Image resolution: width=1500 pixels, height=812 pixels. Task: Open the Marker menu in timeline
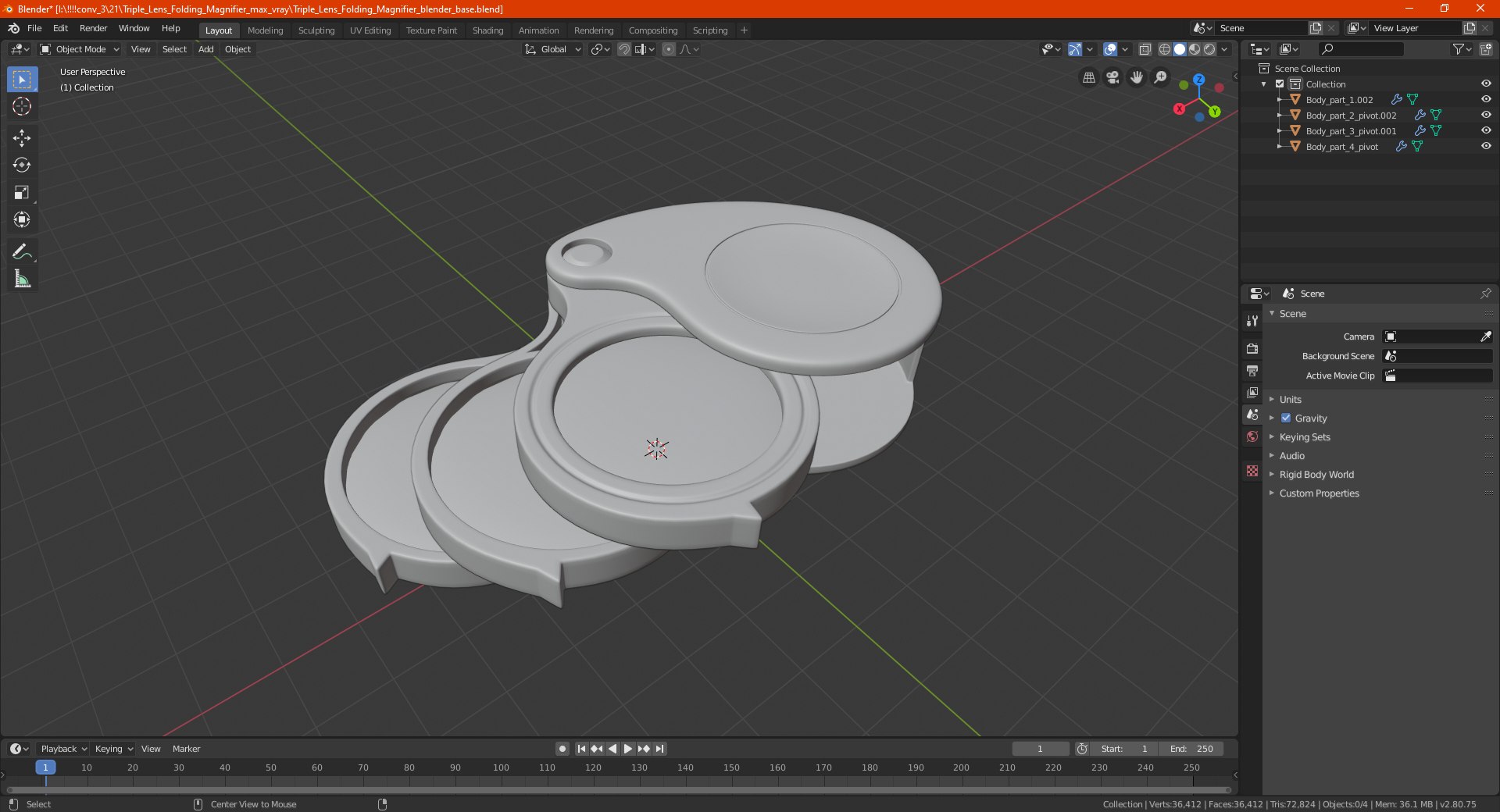click(x=186, y=749)
